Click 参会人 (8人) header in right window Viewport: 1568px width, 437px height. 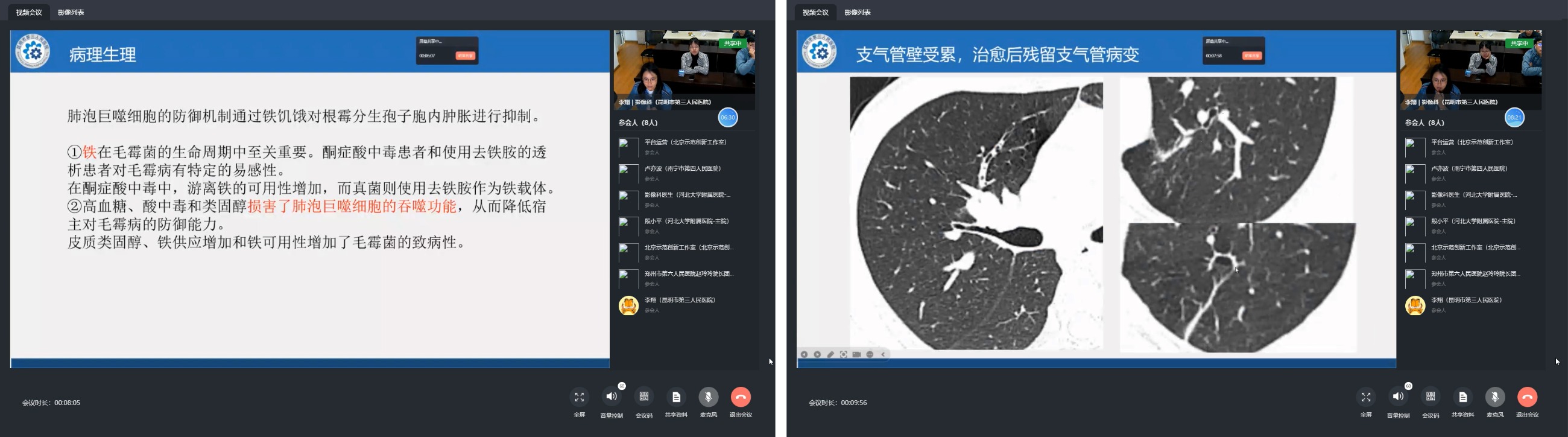coord(1424,123)
